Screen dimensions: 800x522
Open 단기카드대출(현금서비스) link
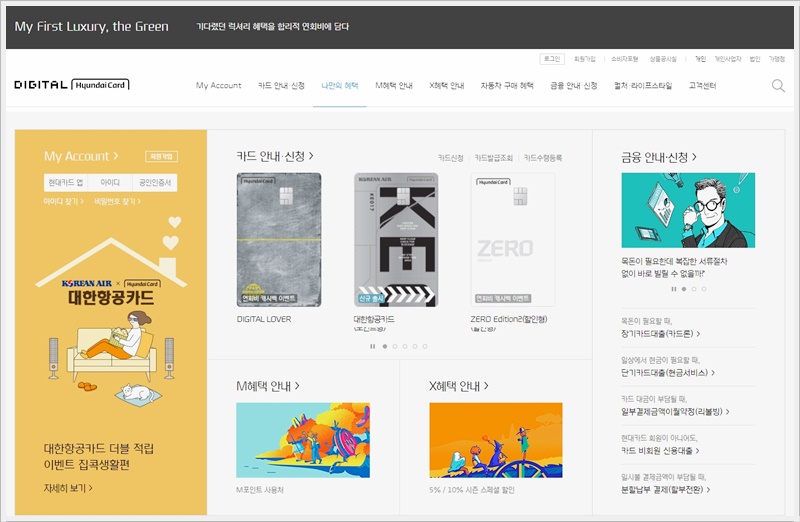tap(667, 373)
